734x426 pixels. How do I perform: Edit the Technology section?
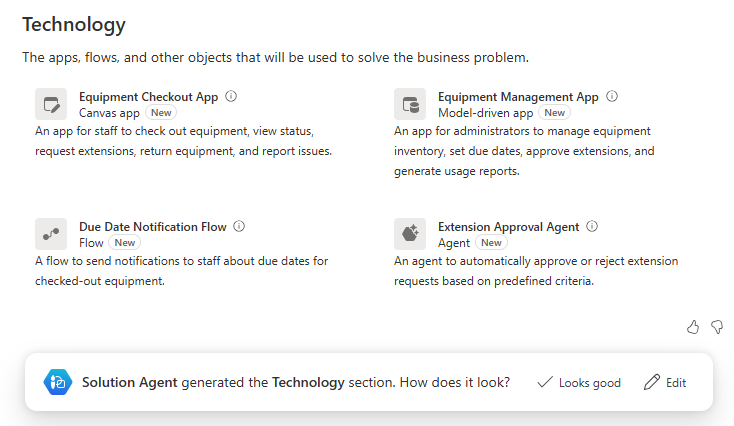coord(665,382)
